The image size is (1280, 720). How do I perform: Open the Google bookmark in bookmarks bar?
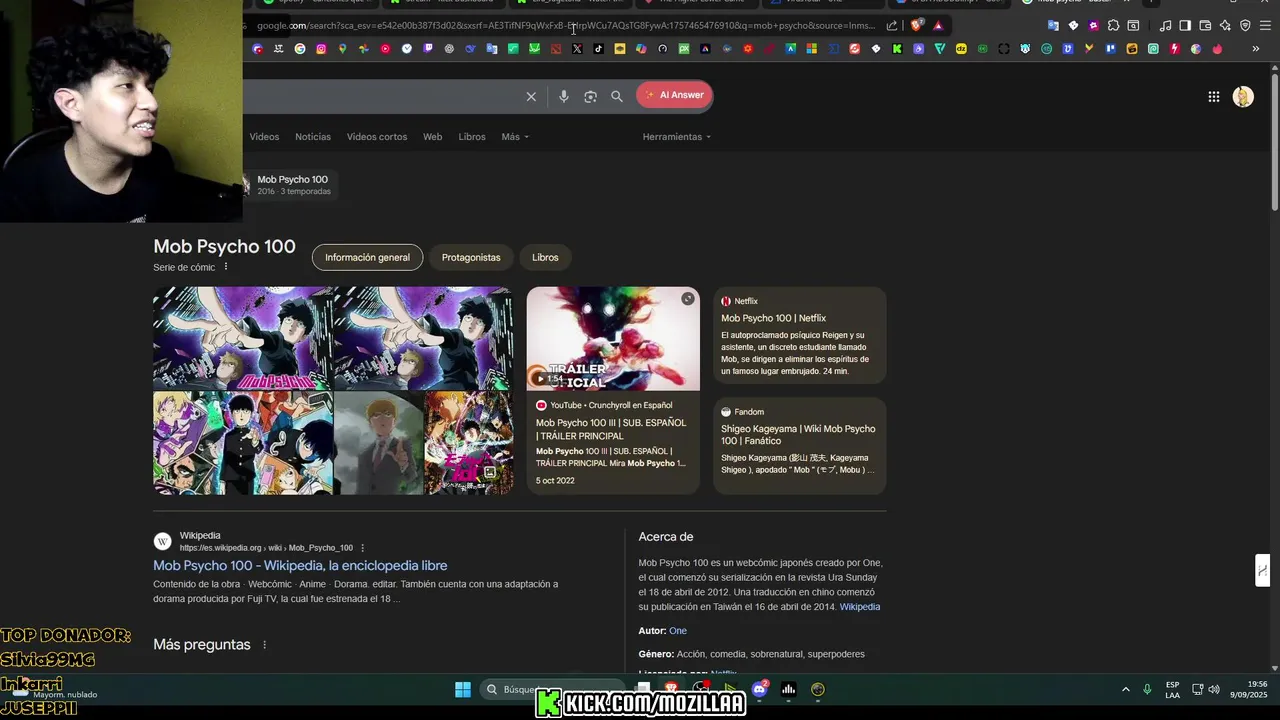coord(300,49)
